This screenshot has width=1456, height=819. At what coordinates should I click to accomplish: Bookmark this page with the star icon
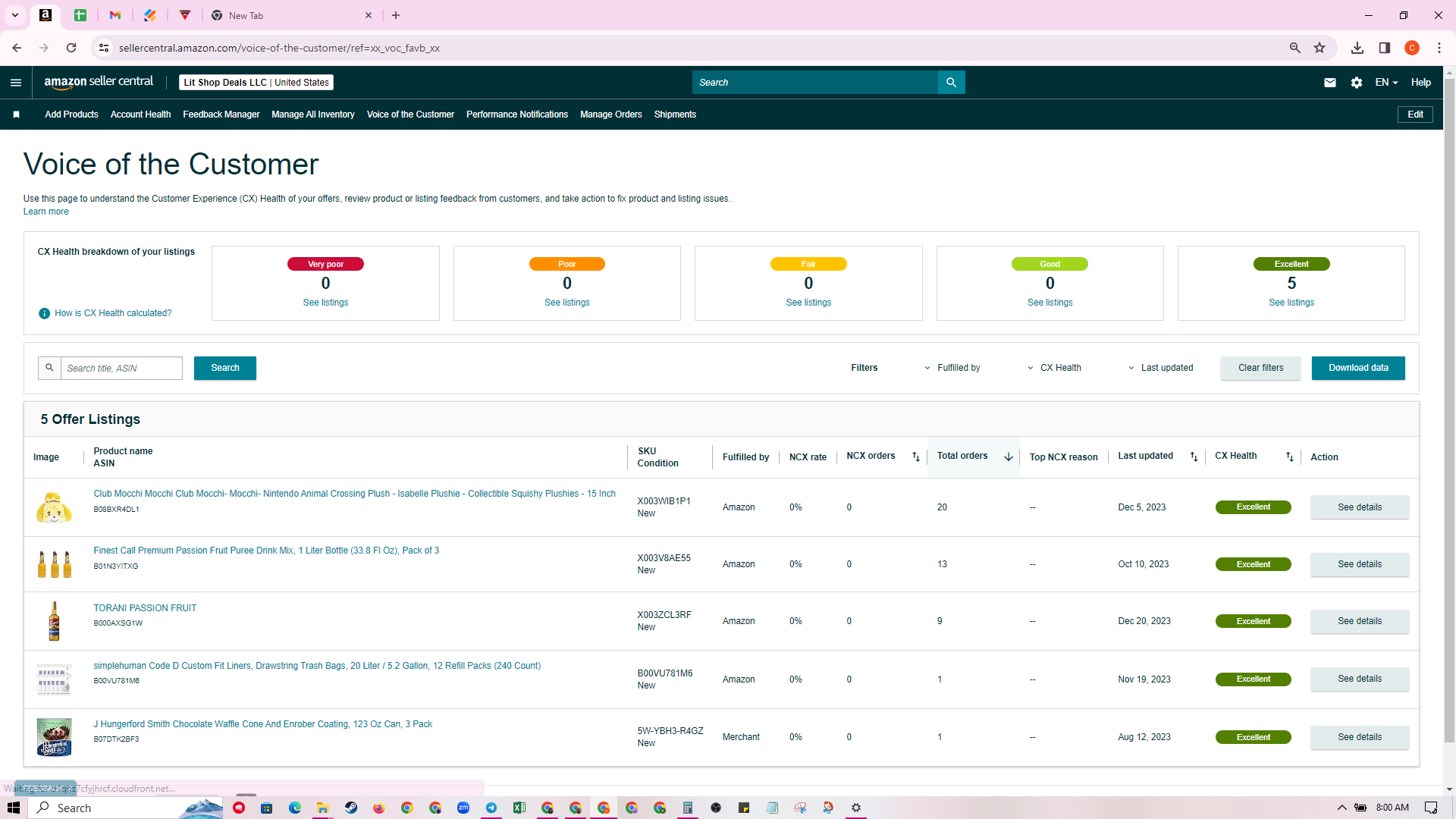(x=1319, y=48)
